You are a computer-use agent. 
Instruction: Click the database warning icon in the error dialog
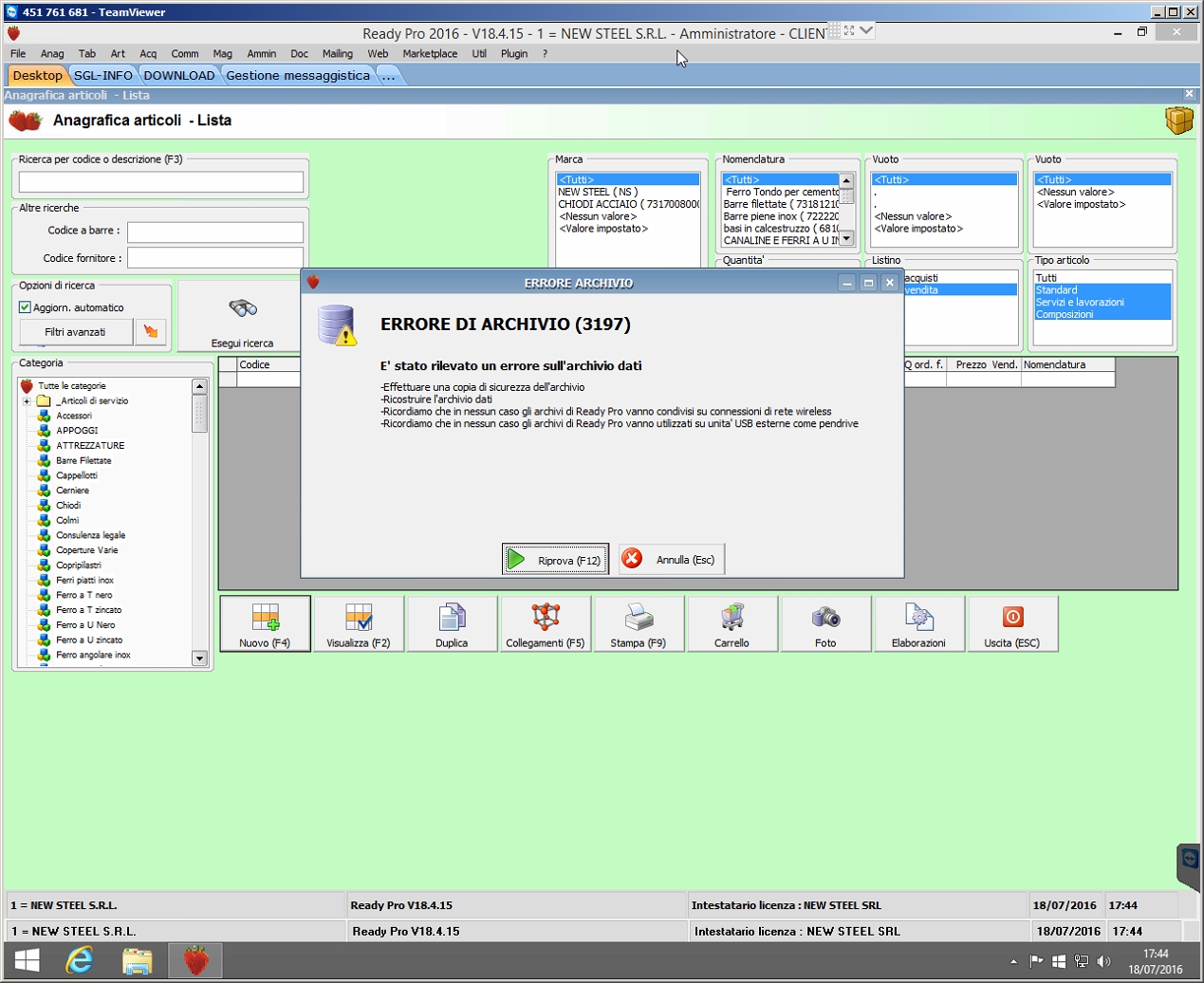[x=337, y=325]
